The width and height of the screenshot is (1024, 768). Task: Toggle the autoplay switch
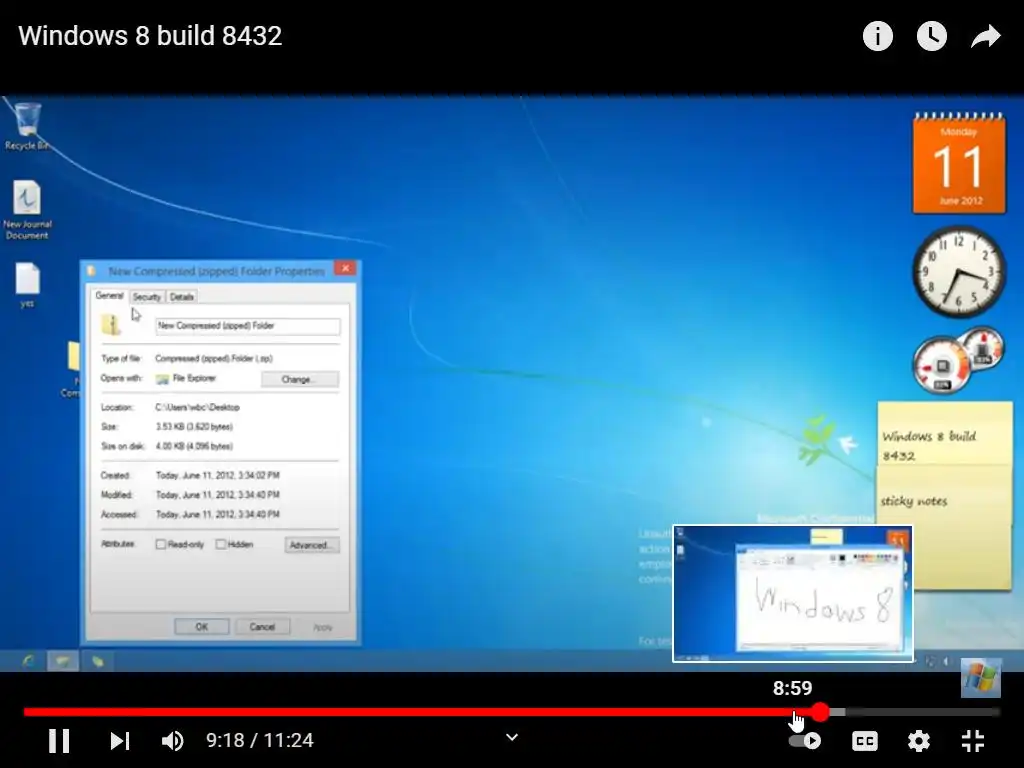(x=805, y=741)
